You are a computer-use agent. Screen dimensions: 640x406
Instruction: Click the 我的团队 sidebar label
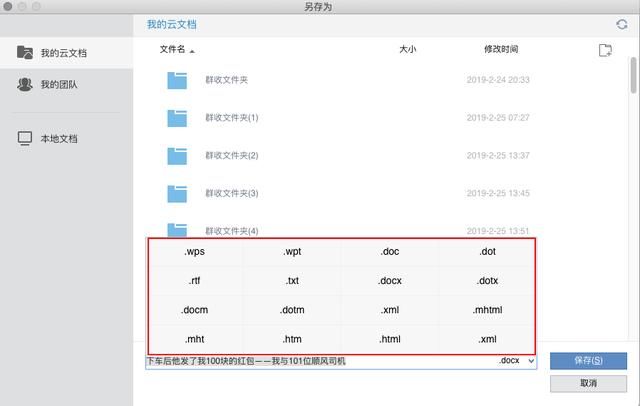pos(59,84)
